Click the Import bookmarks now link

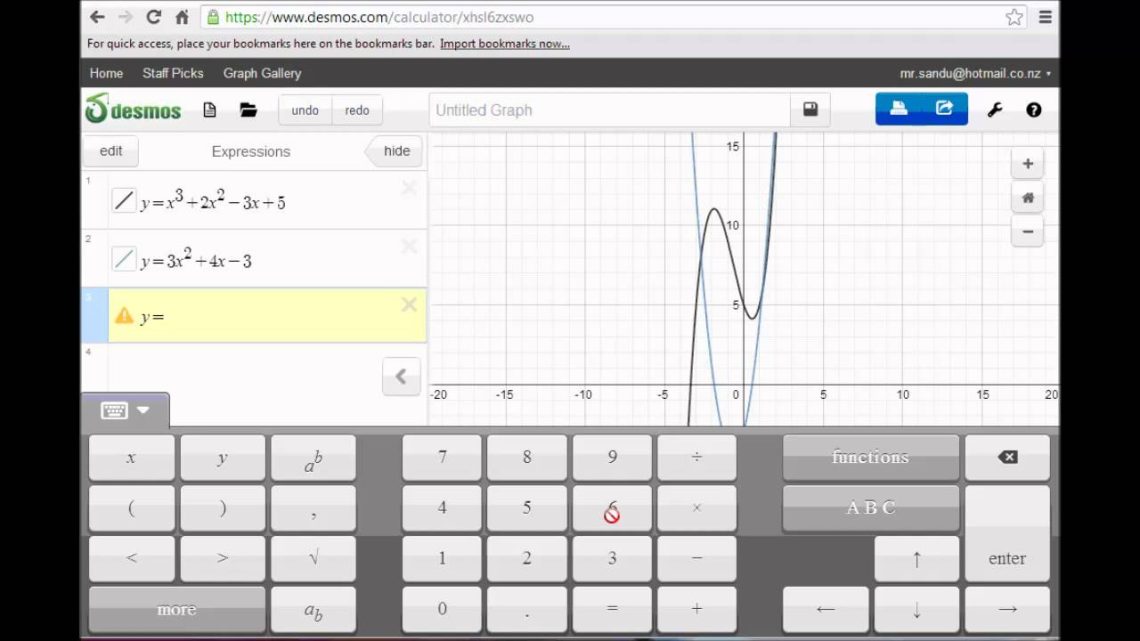point(505,44)
